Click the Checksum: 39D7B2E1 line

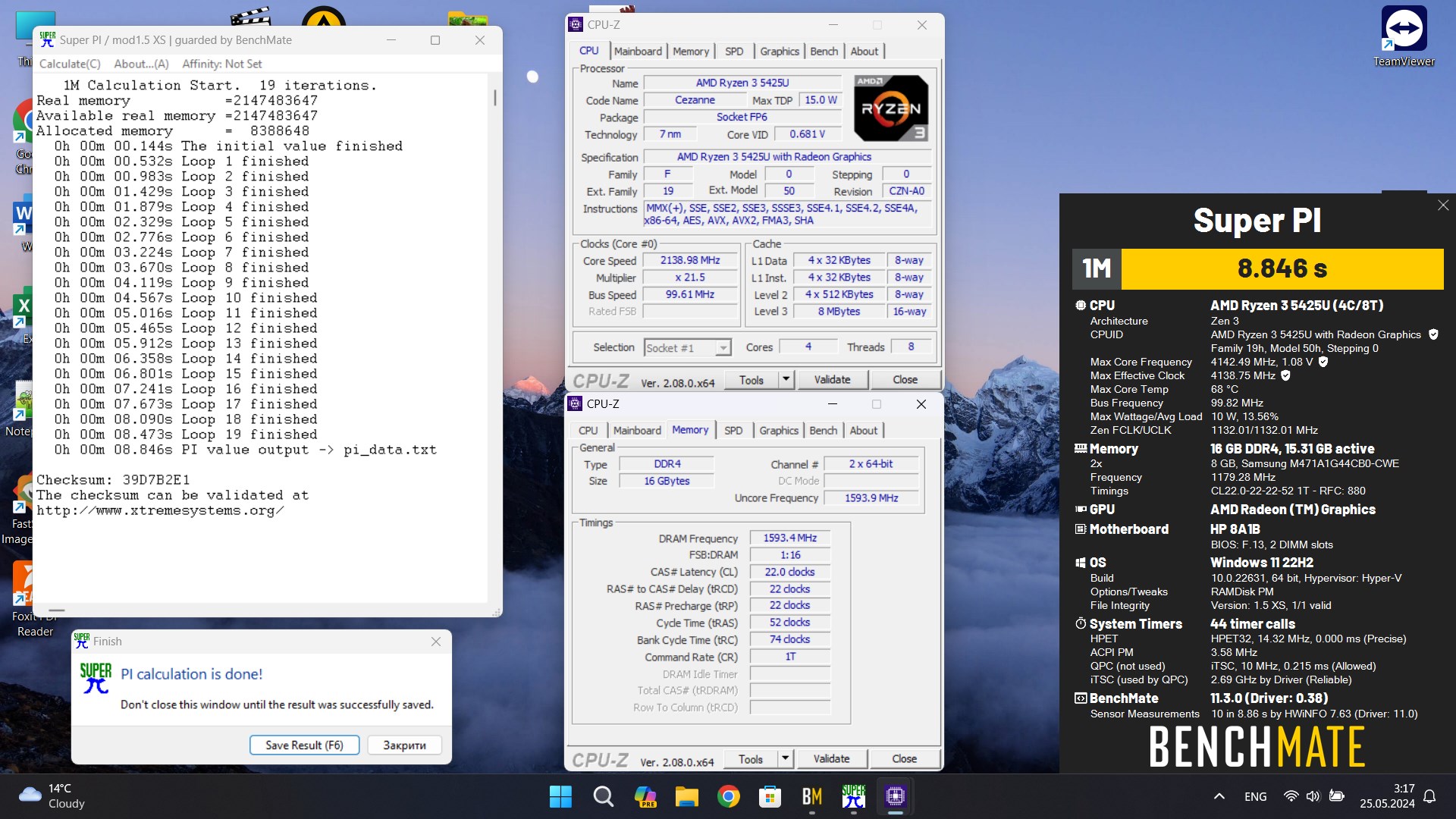113,479
